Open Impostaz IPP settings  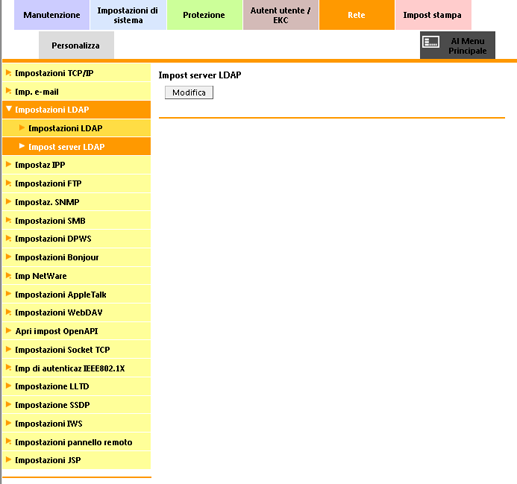click(76, 165)
